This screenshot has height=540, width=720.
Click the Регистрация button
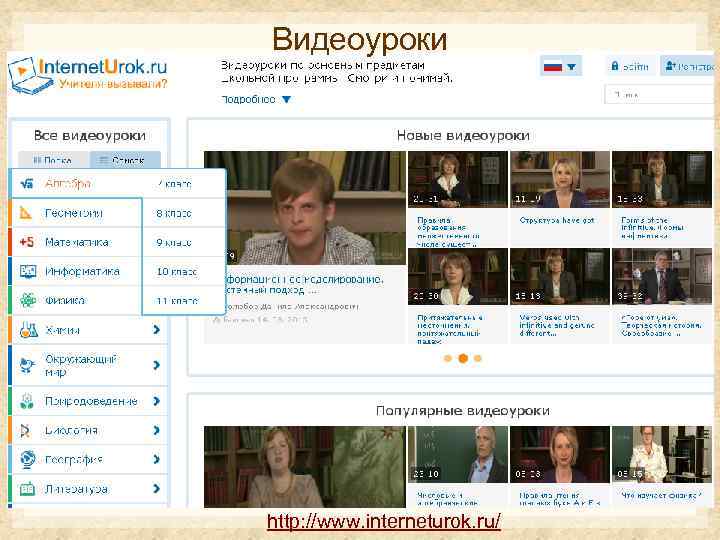click(x=689, y=67)
